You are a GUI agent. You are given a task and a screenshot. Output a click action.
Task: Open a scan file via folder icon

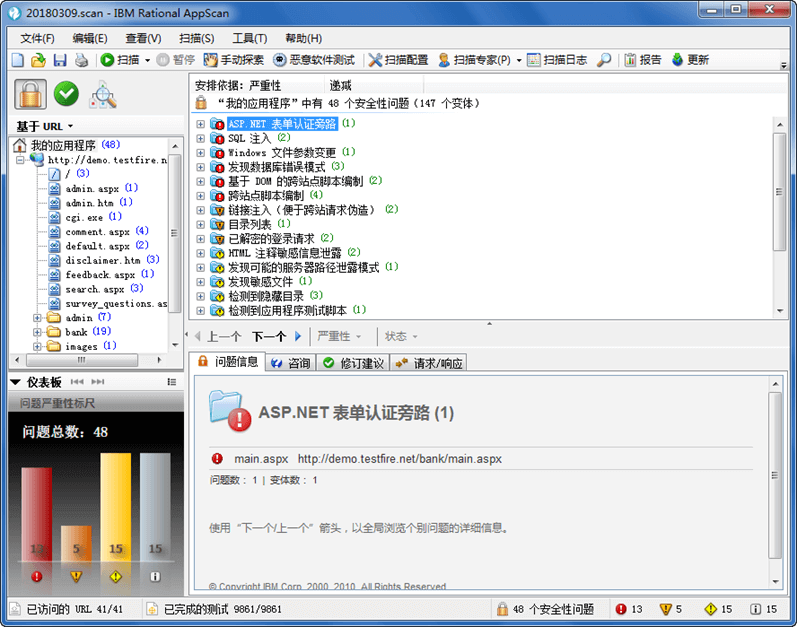(39, 60)
